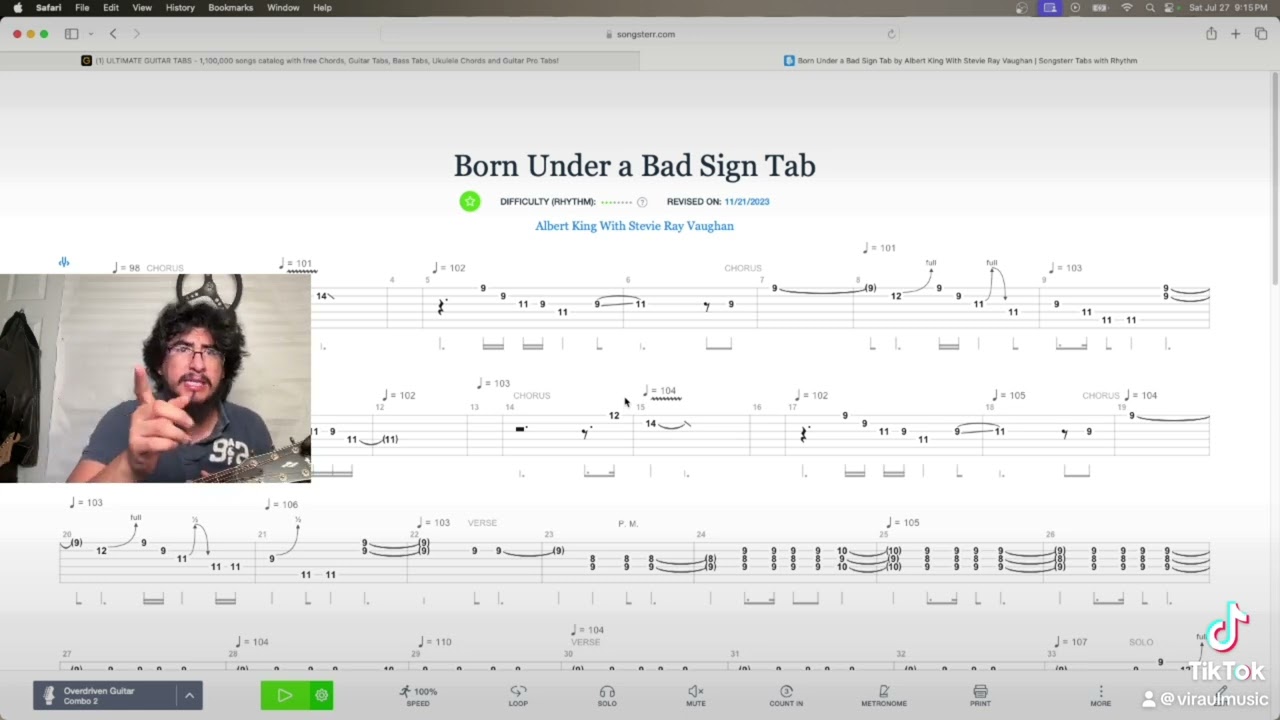Open the More options menu
The image size is (1280, 720).
click(1100, 696)
